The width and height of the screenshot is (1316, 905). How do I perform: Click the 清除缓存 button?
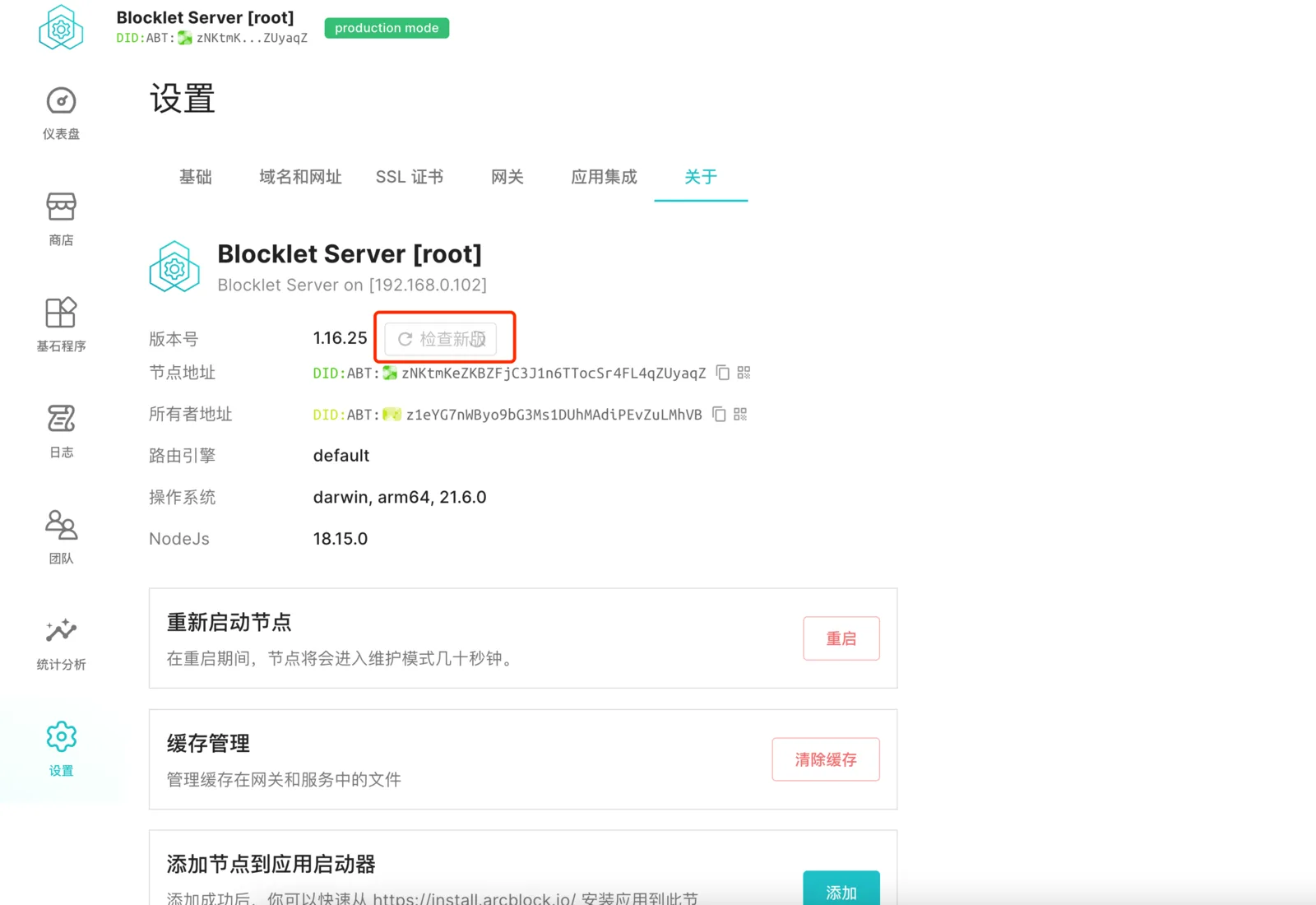(x=826, y=759)
